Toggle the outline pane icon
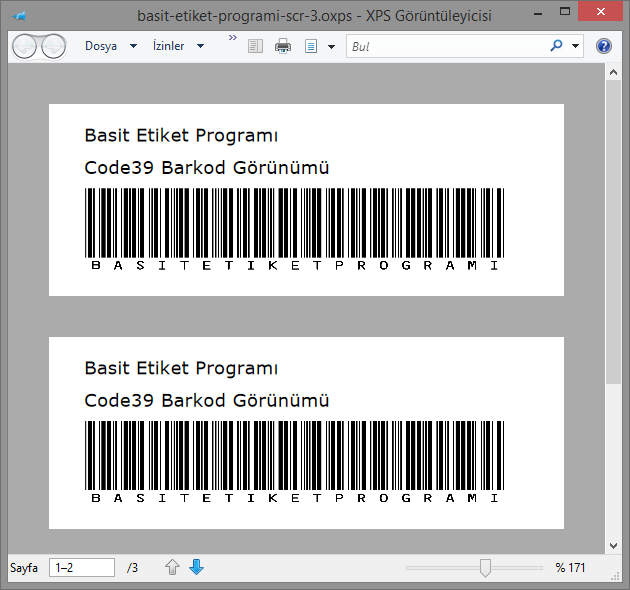This screenshot has width=630, height=590. pyautogui.click(x=255, y=46)
